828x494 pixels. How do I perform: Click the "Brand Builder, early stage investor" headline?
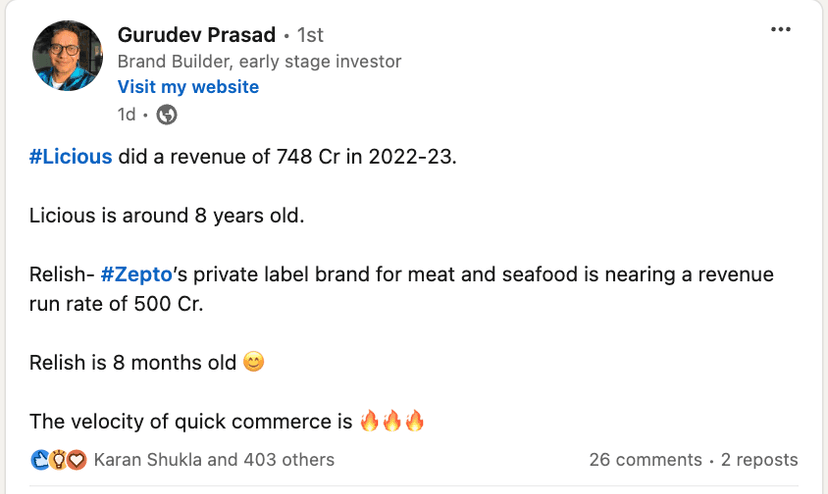tap(259, 61)
